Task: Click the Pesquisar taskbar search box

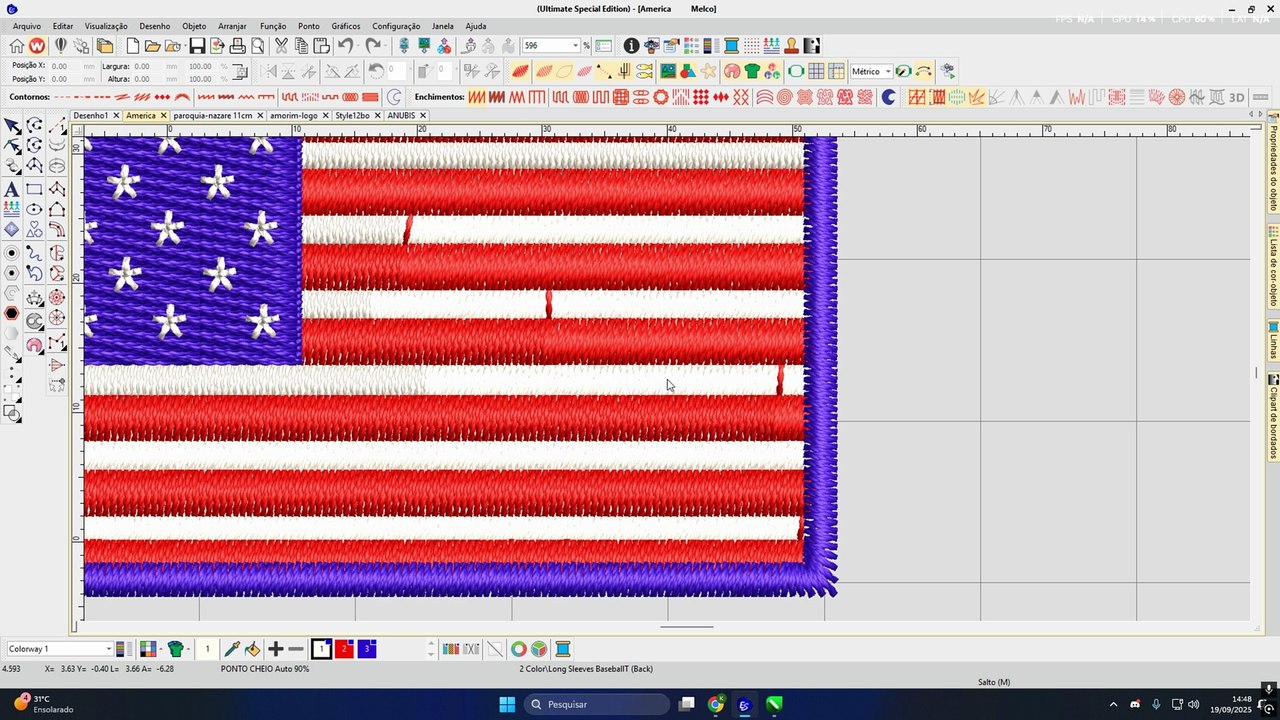Action: click(x=597, y=704)
